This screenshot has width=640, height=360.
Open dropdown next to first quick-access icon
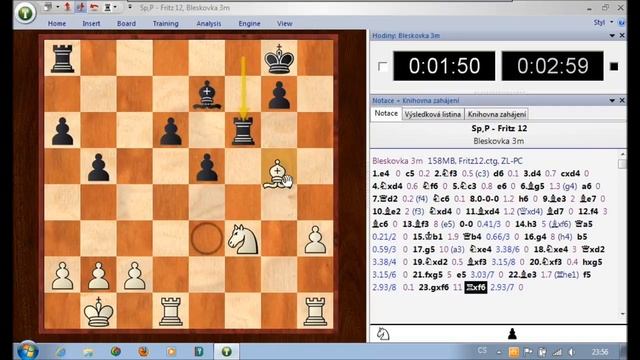(58, 7)
